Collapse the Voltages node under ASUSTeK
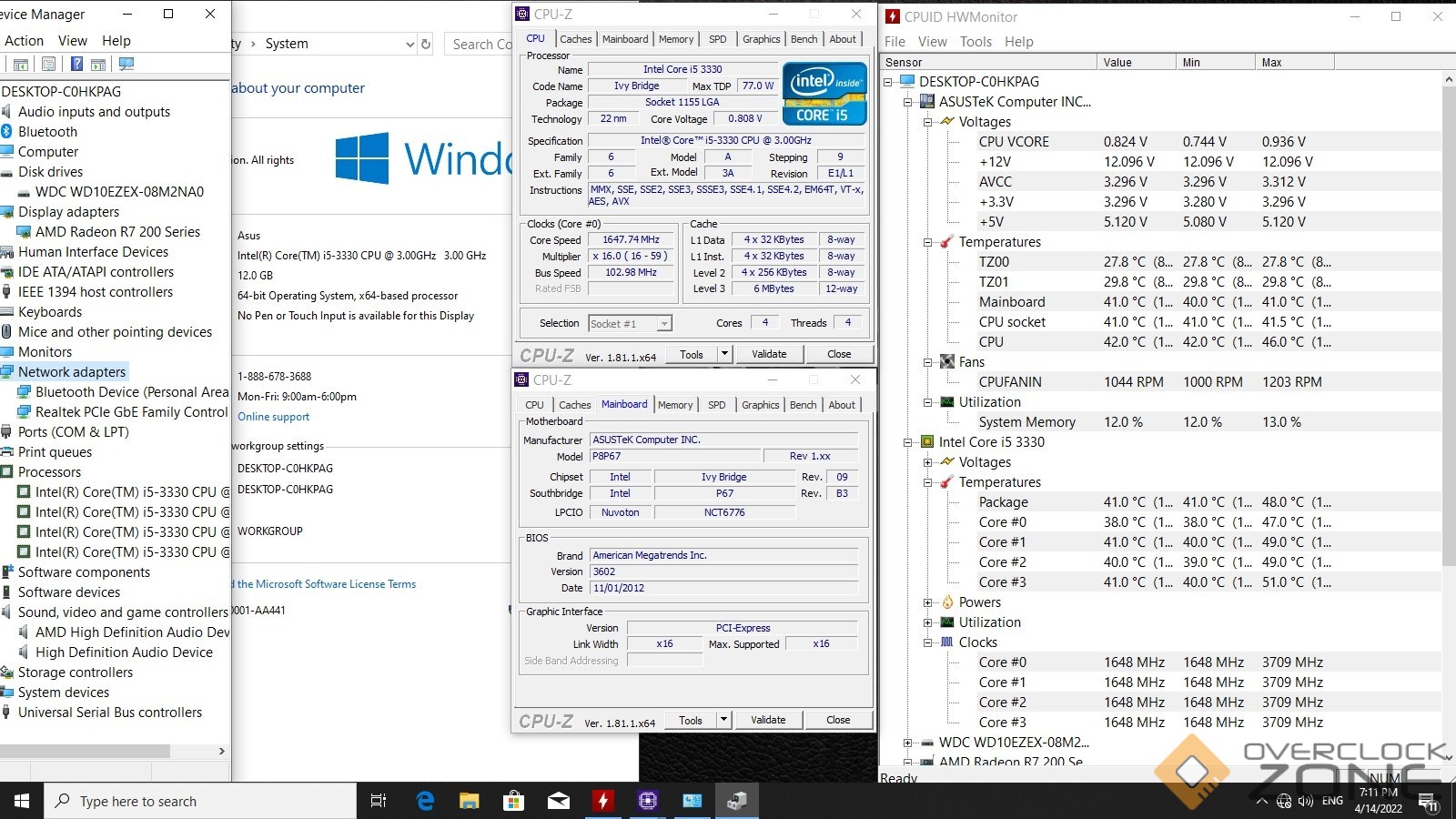Viewport: 1456px width, 819px height. [x=927, y=122]
